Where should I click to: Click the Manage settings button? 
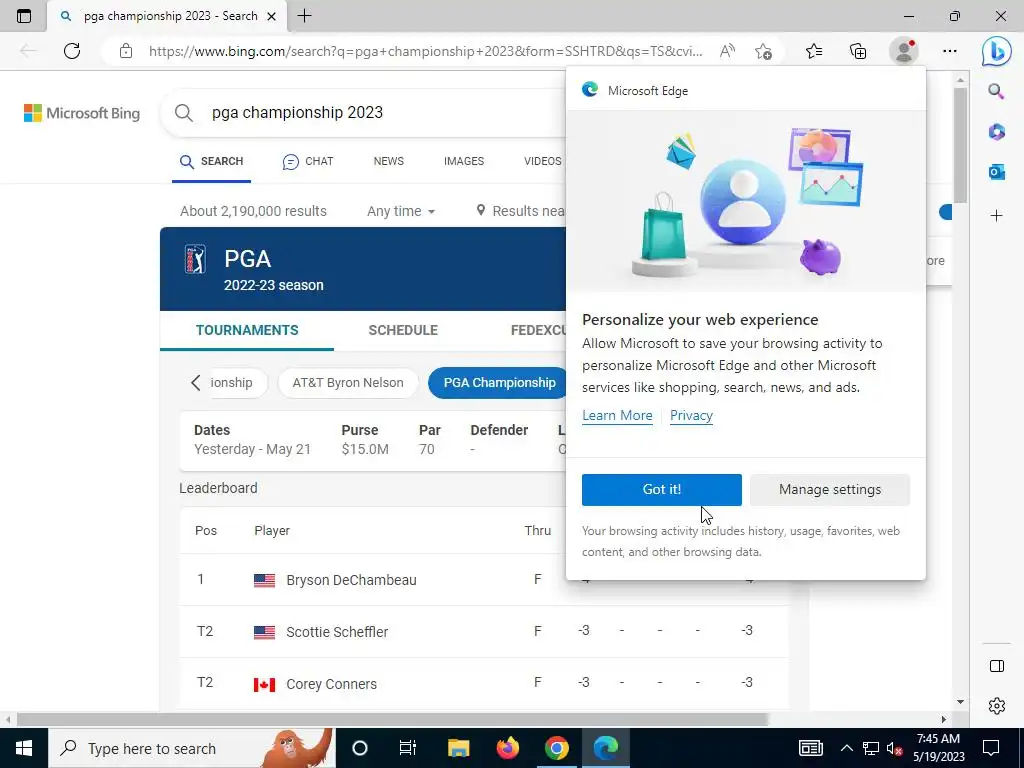pyautogui.click(x=829, y=490)
